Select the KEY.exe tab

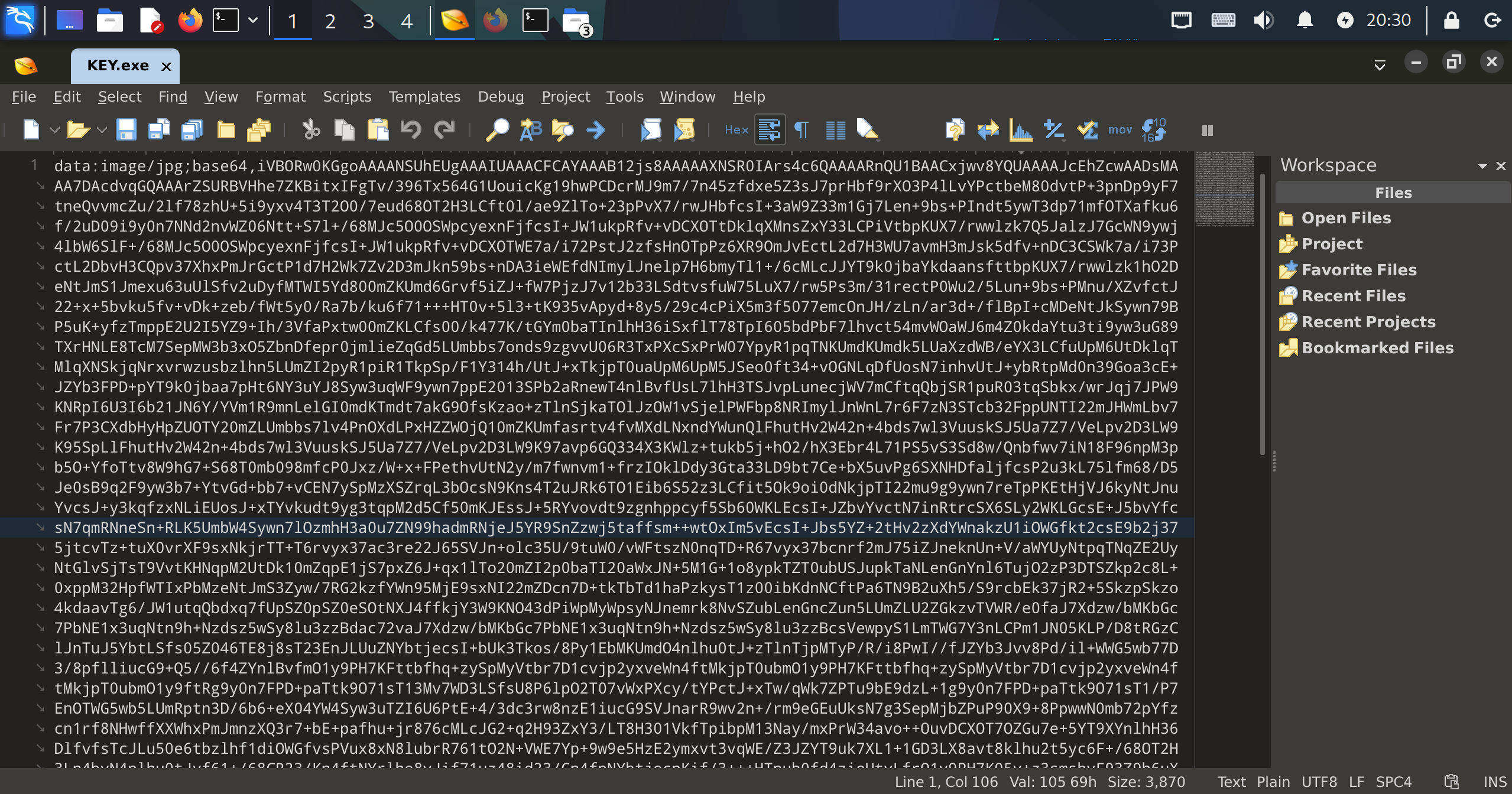[x=118, y=66]
